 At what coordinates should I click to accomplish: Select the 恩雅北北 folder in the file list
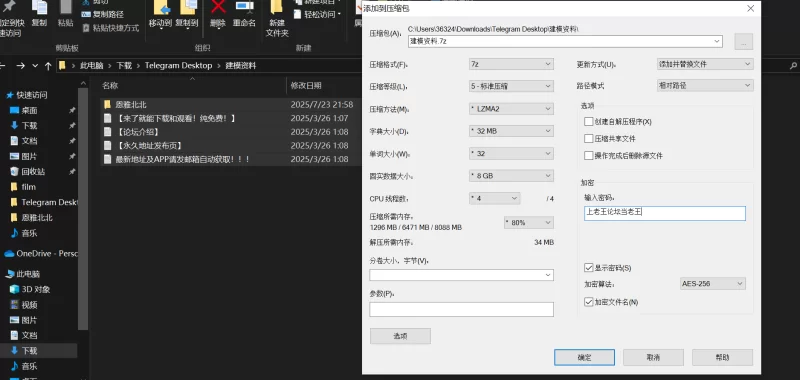(131, 105)
